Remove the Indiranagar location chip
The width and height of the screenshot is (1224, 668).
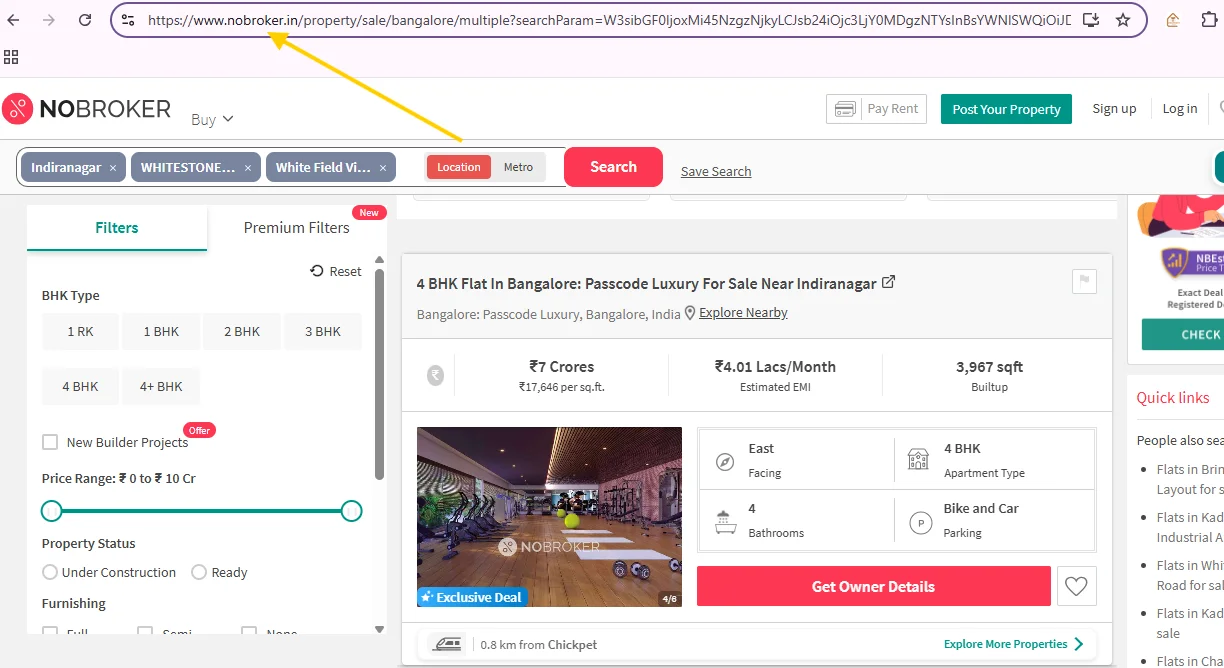[x=113, y=168]
